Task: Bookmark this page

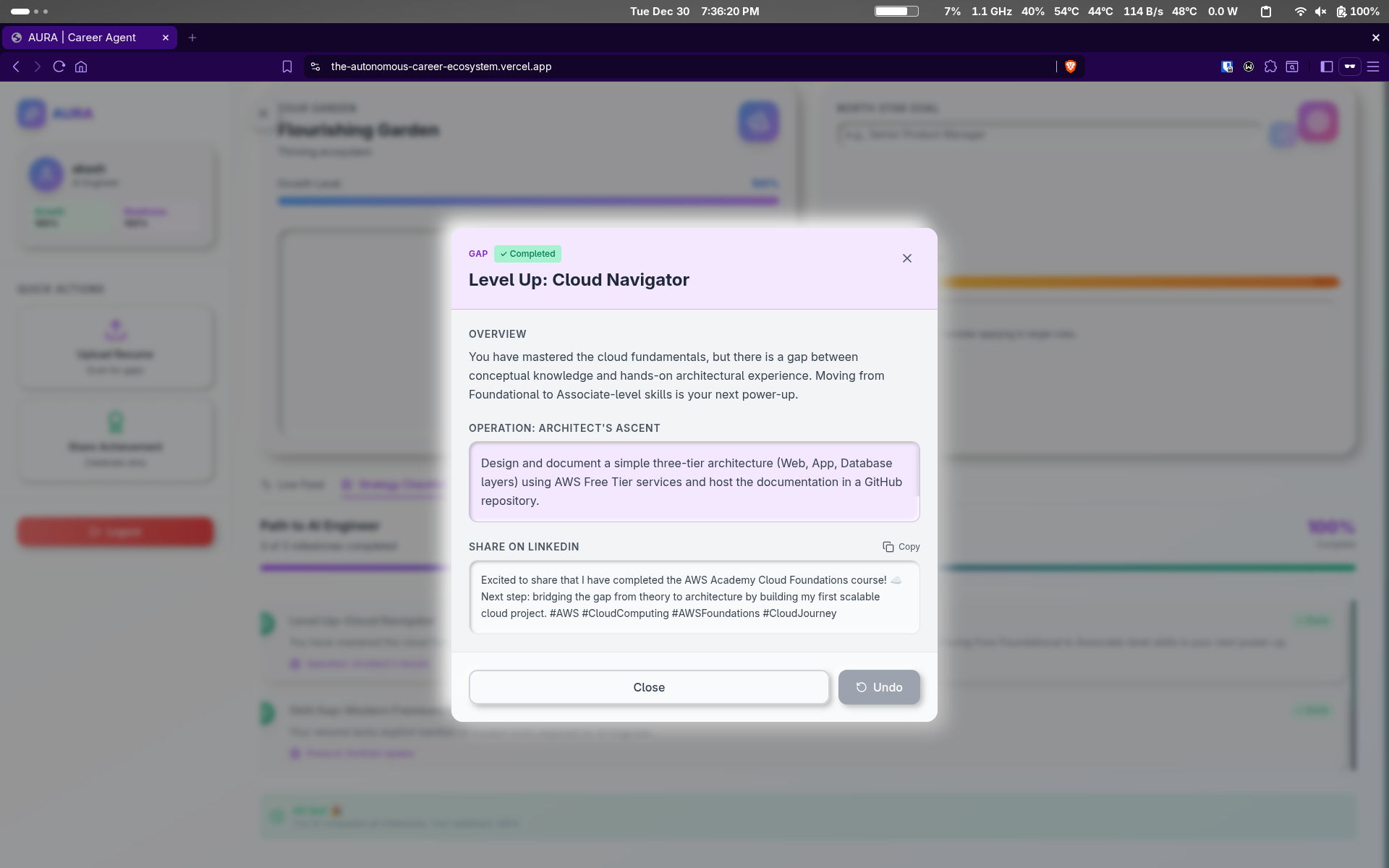Action: point(287,67)
